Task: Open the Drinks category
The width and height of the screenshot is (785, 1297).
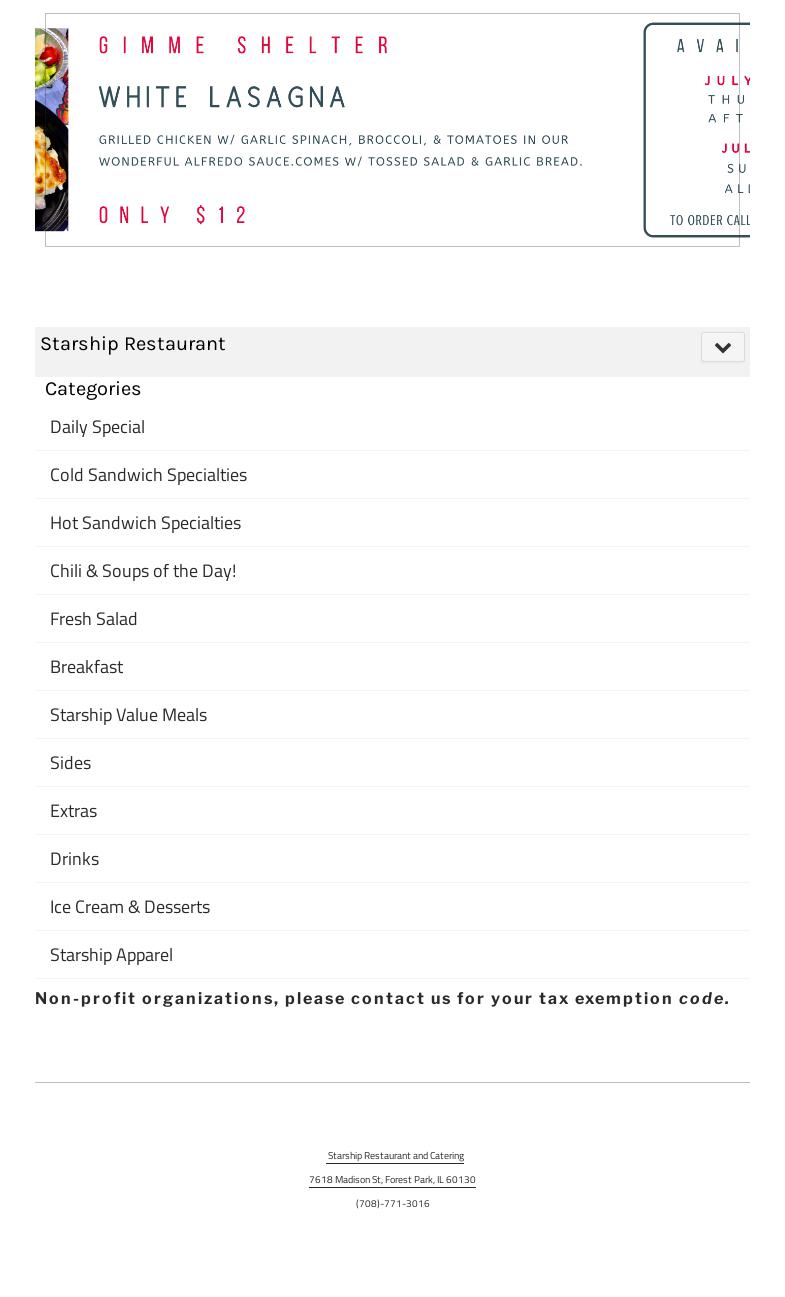Action: point(74,859)
